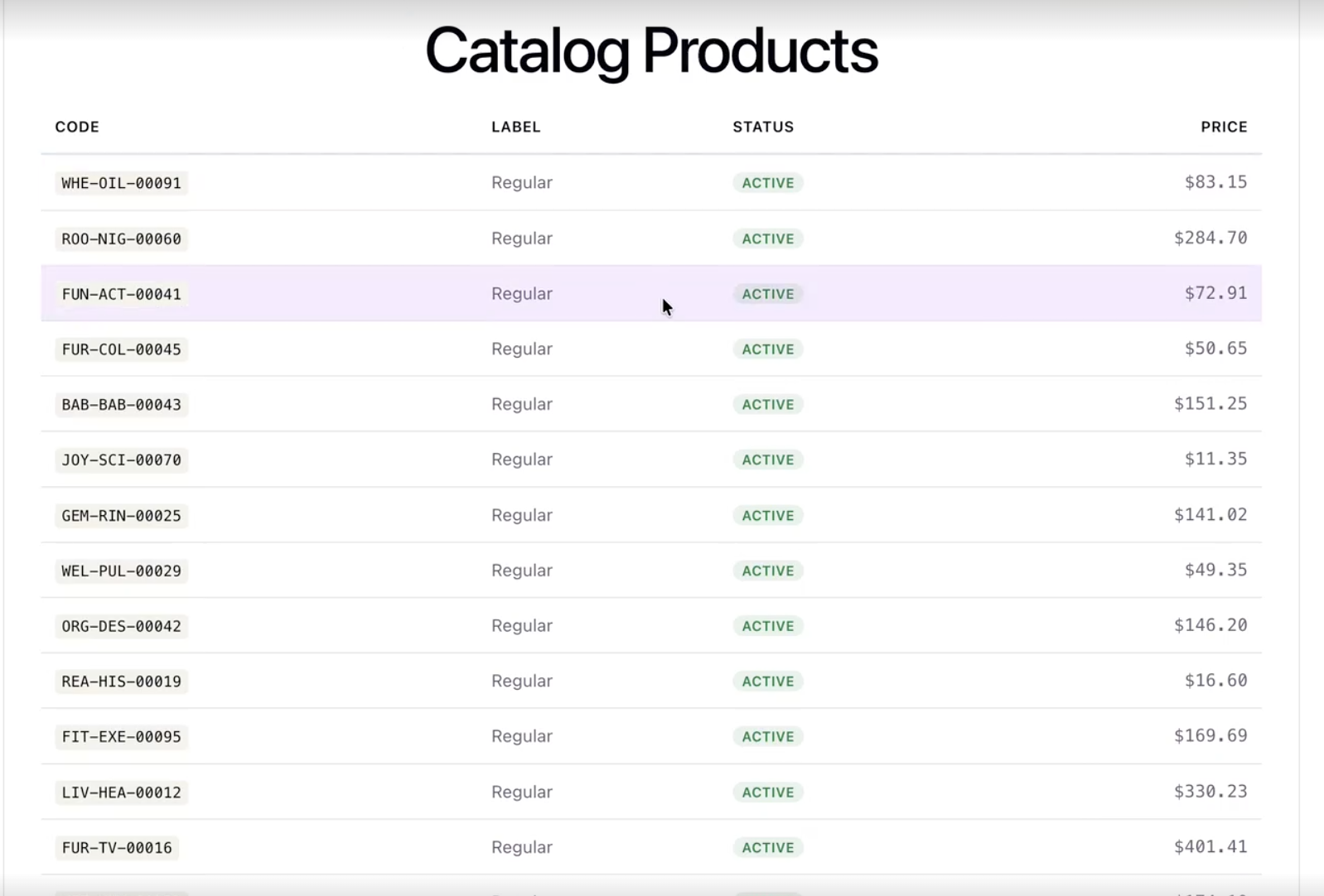Click the PRICE column header

(x=1223, y=127)
